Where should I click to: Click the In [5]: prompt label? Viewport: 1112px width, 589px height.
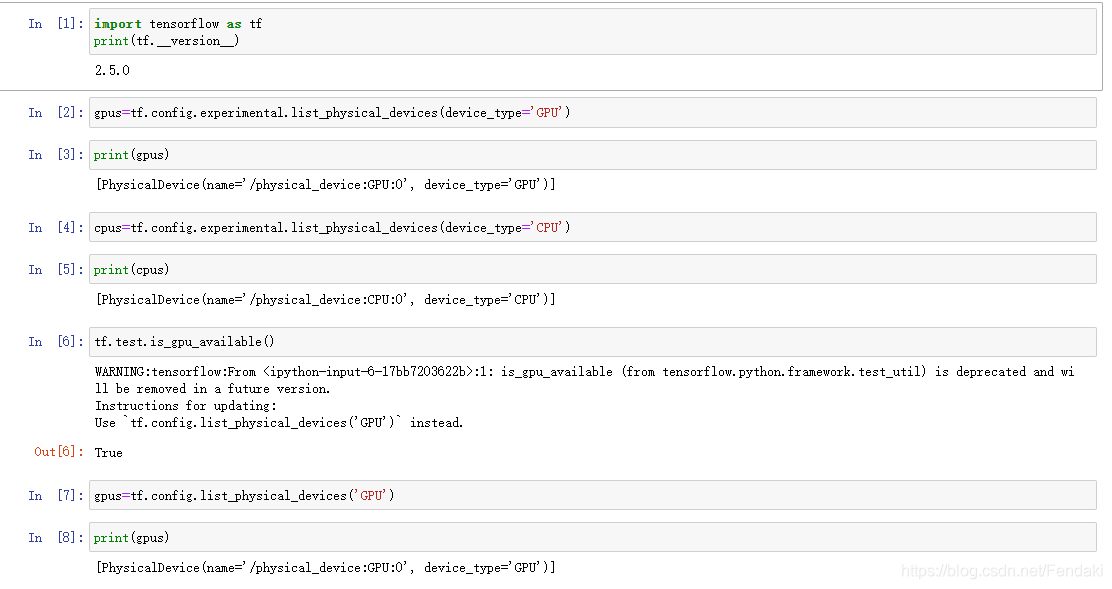point(56,269)
